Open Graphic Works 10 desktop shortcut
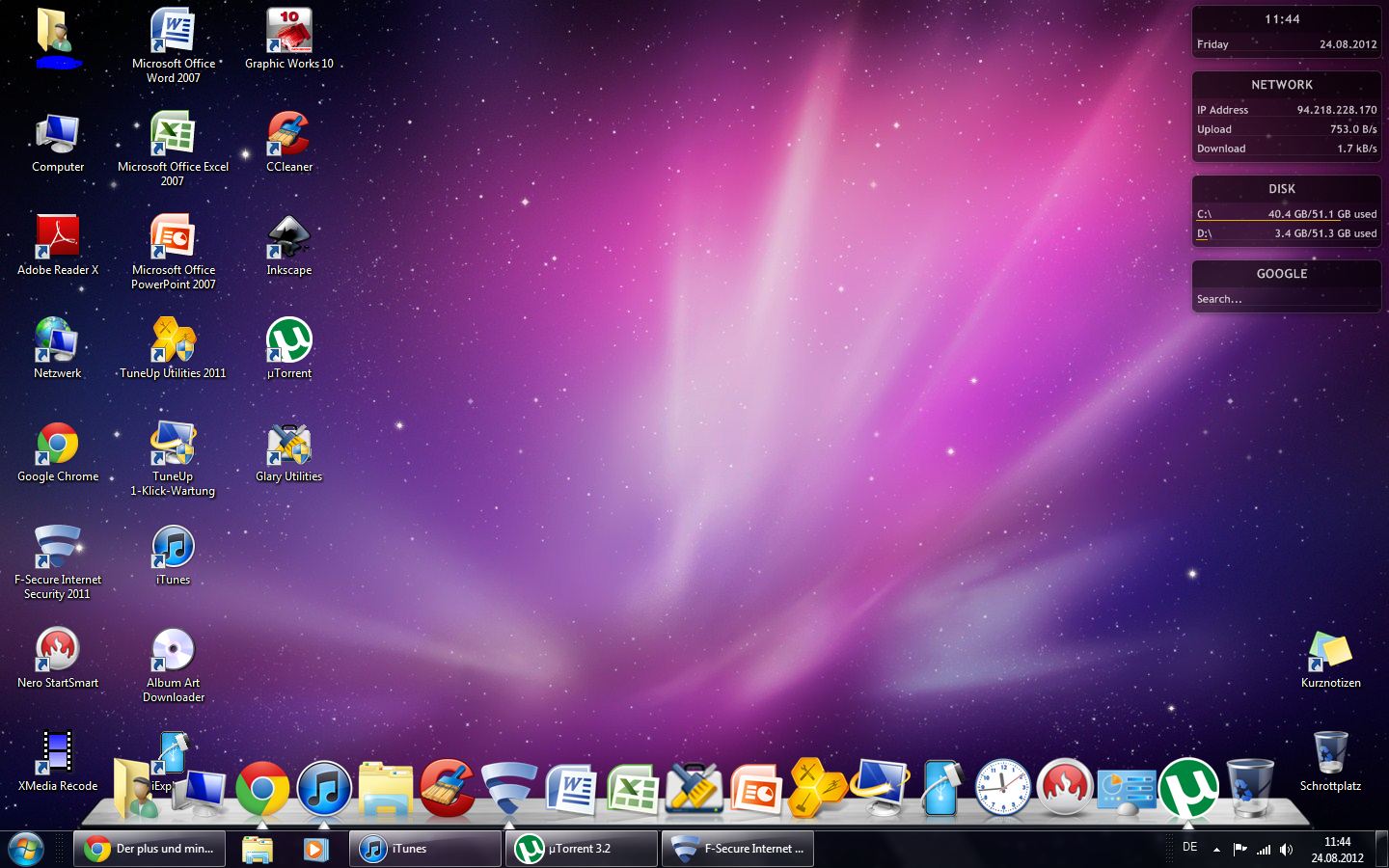Viewport: 1389px width, 868px height. [x=289, y=39]
